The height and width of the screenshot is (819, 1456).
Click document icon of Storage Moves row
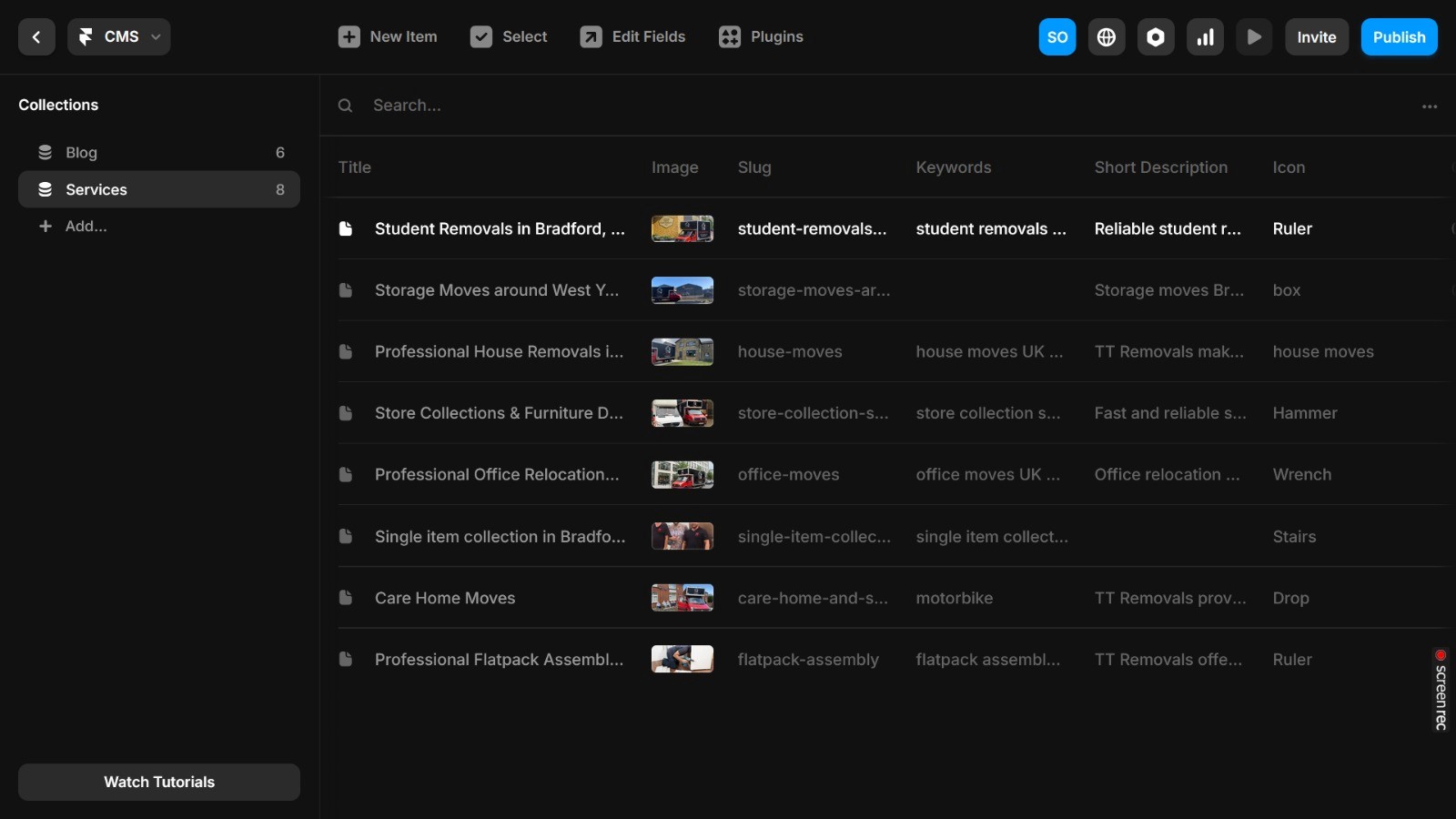coord(346,290)
